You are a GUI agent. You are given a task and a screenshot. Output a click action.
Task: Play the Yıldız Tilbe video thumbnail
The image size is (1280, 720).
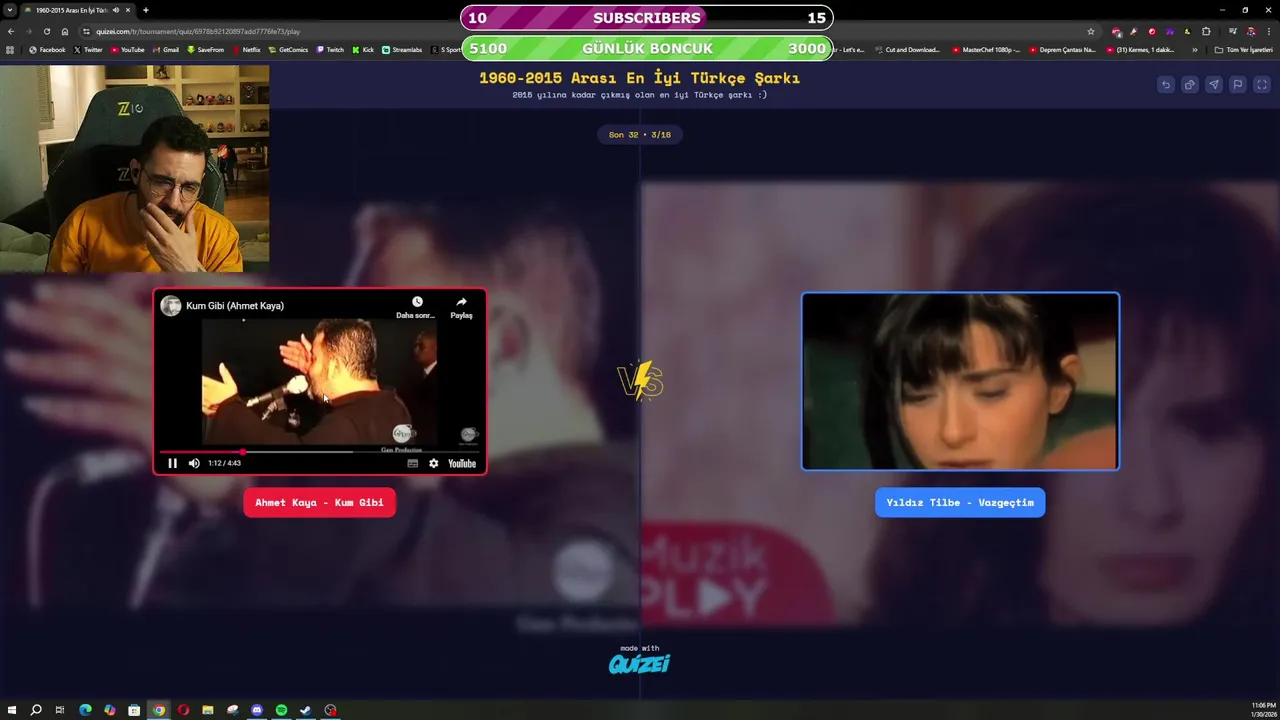[x=960, y=381]
